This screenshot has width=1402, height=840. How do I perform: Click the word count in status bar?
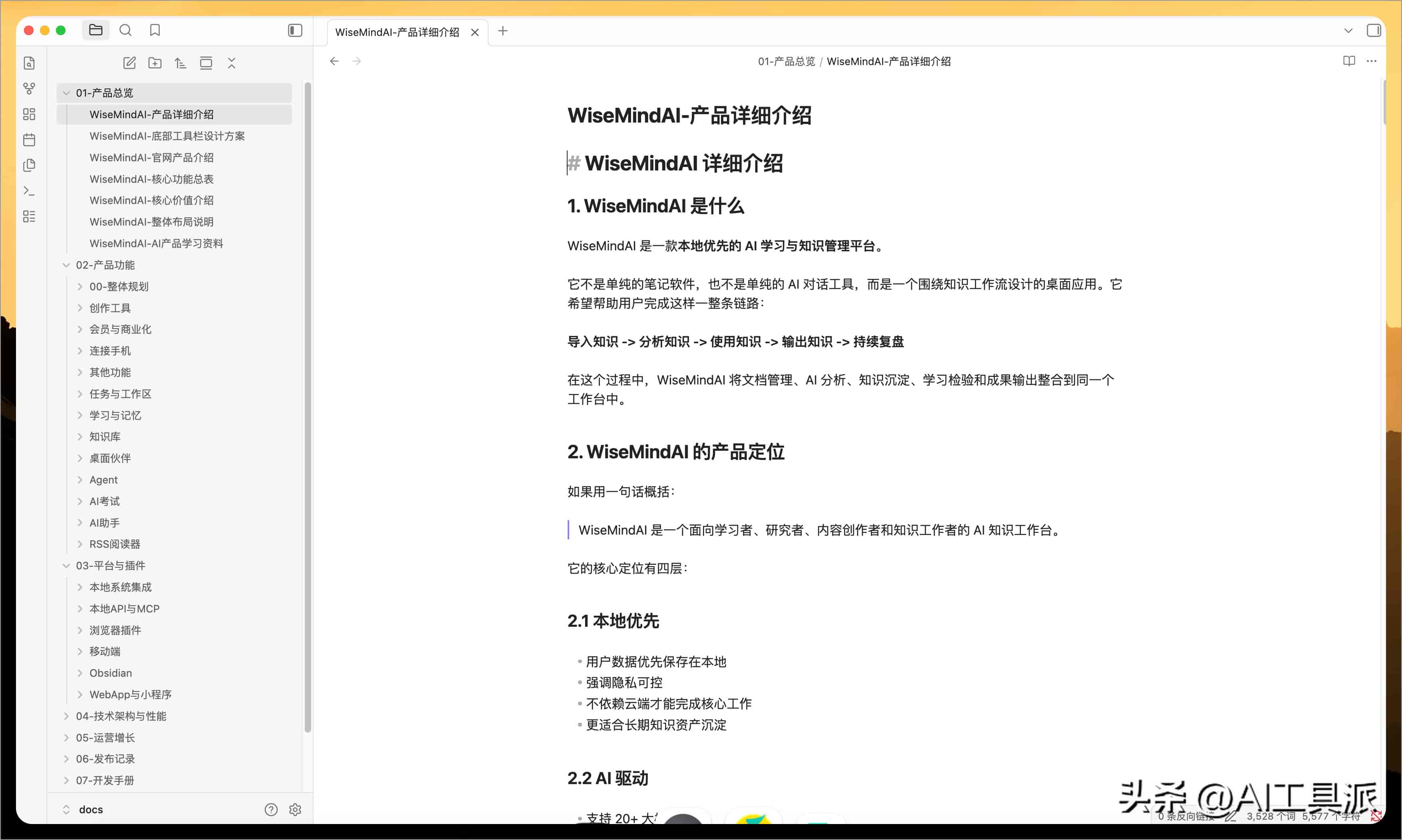[x=1271, y=816]
